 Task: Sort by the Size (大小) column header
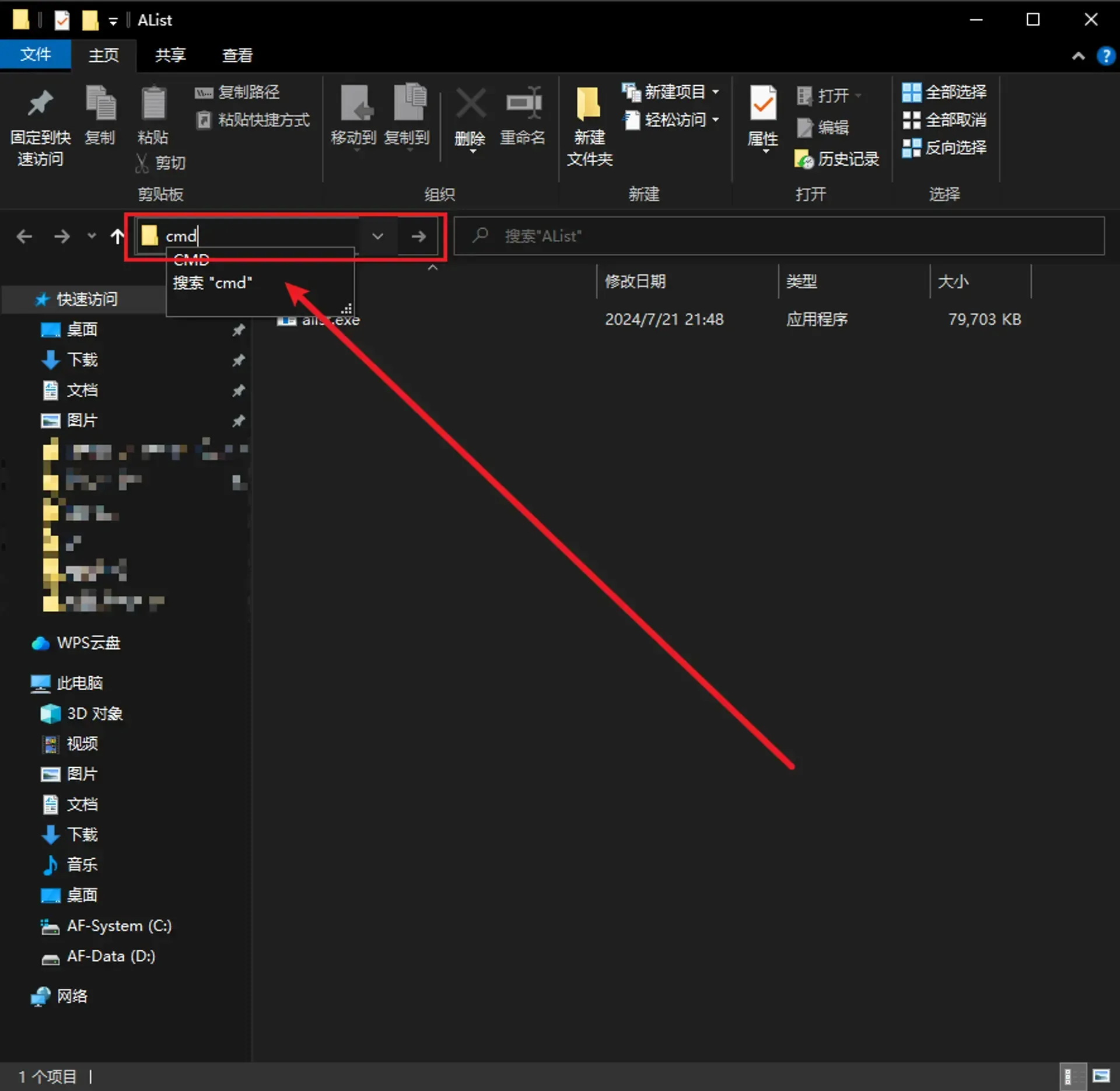click(953, 282)
